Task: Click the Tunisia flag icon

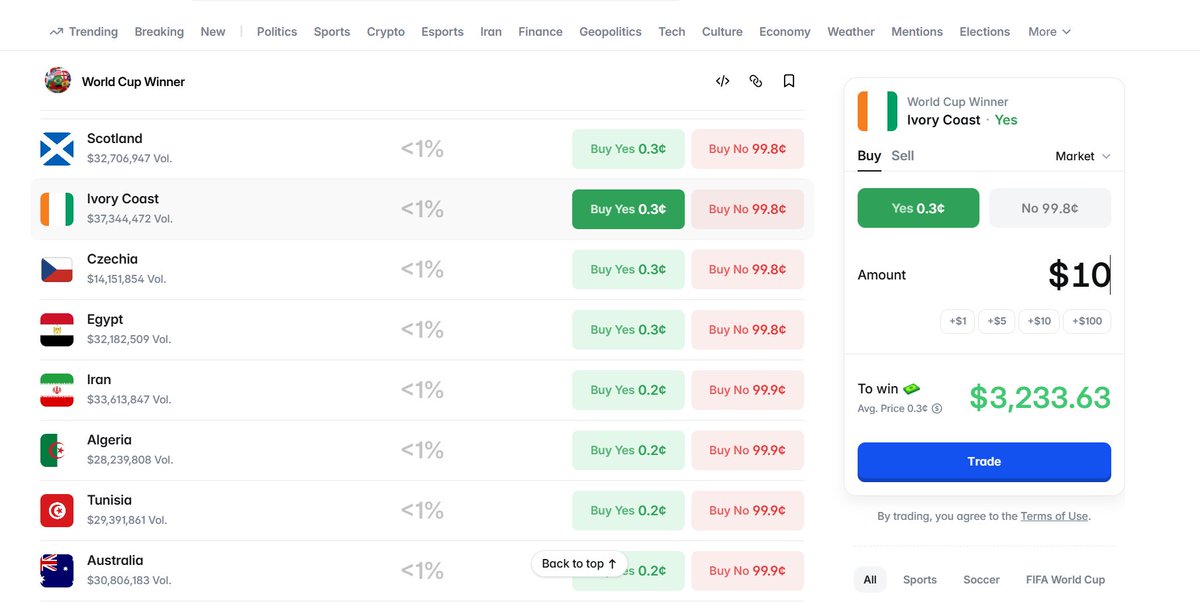Action: tap(57, 510)
